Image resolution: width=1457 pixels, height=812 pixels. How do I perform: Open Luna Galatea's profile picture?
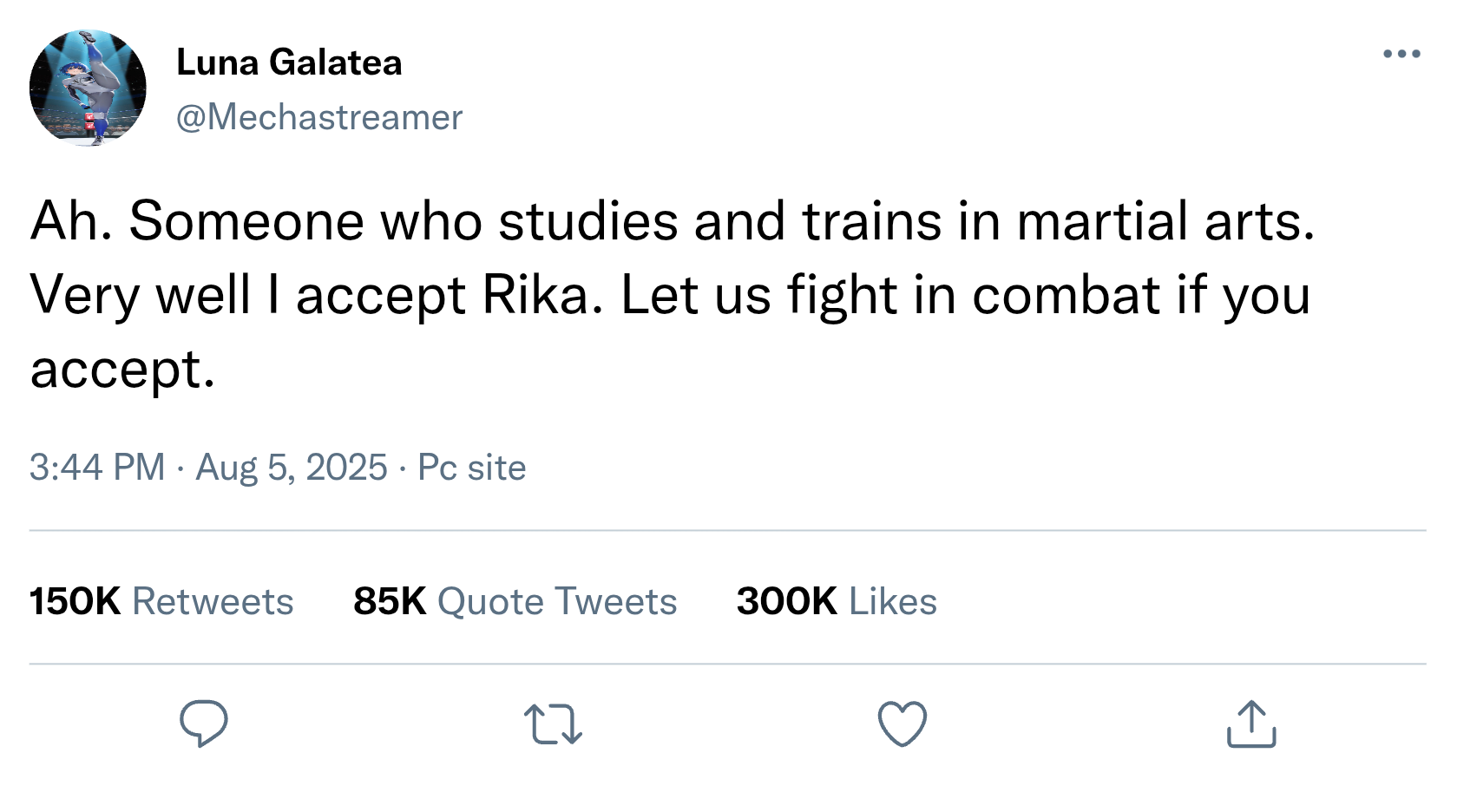click(88, 88)
